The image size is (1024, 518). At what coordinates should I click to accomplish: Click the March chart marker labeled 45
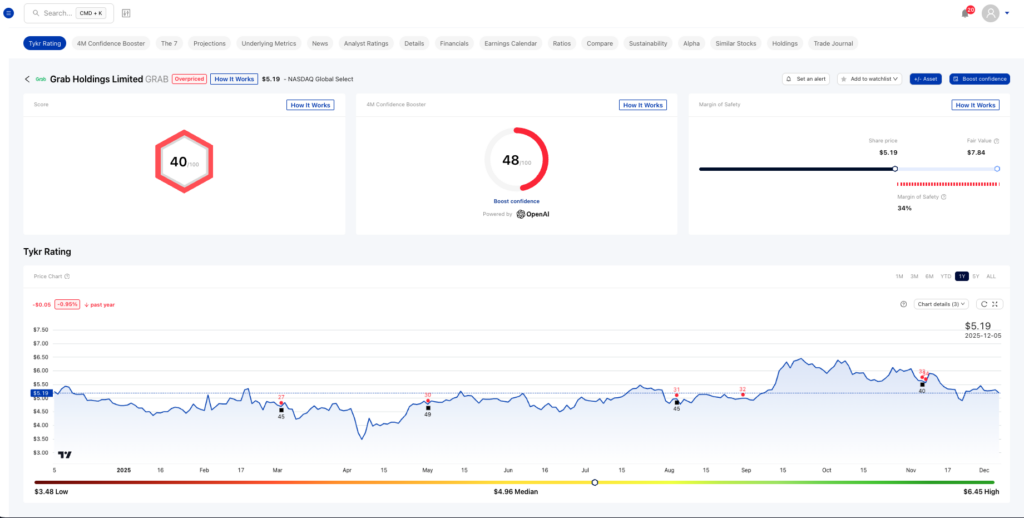click(281, 410)
